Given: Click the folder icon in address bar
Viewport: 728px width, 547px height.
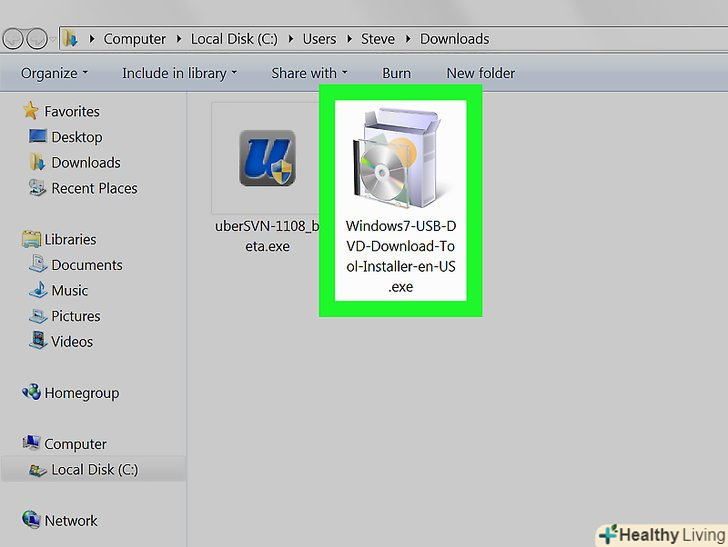Looking at the screenshot, I should pyautogui.click(x=70, y=39).
